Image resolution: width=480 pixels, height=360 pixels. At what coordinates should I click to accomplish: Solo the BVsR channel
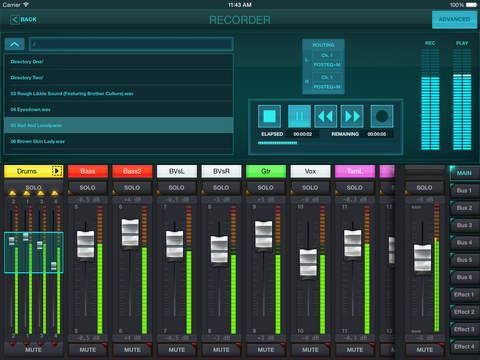click(x=221, y=188)
